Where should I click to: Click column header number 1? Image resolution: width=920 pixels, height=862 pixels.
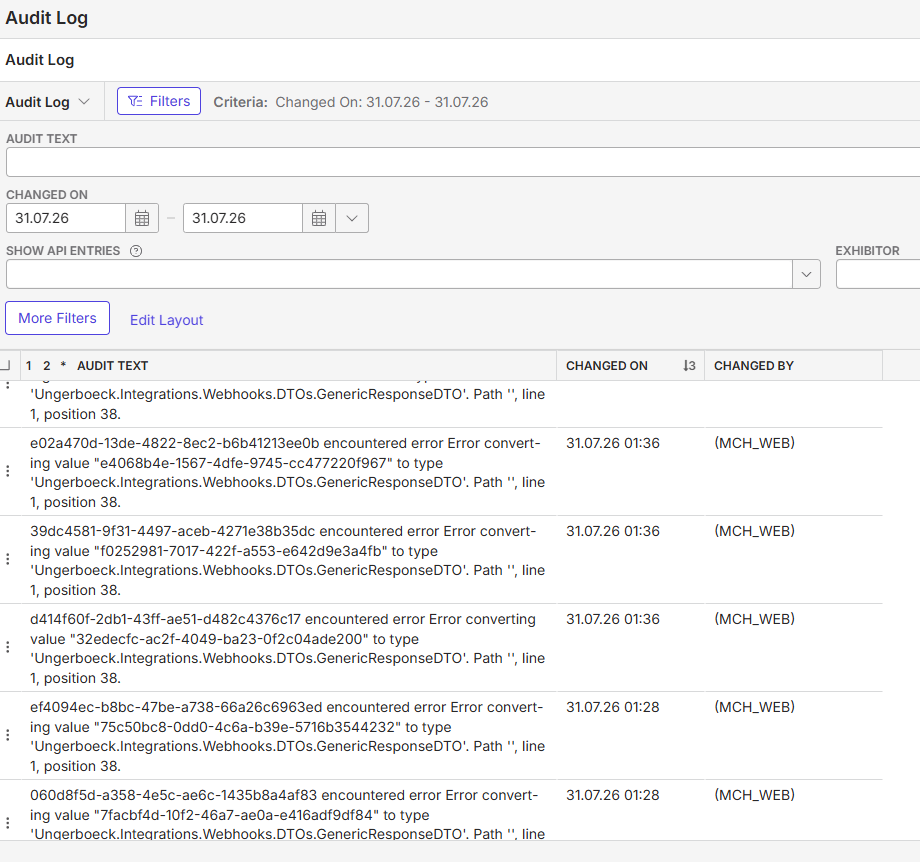29,366
